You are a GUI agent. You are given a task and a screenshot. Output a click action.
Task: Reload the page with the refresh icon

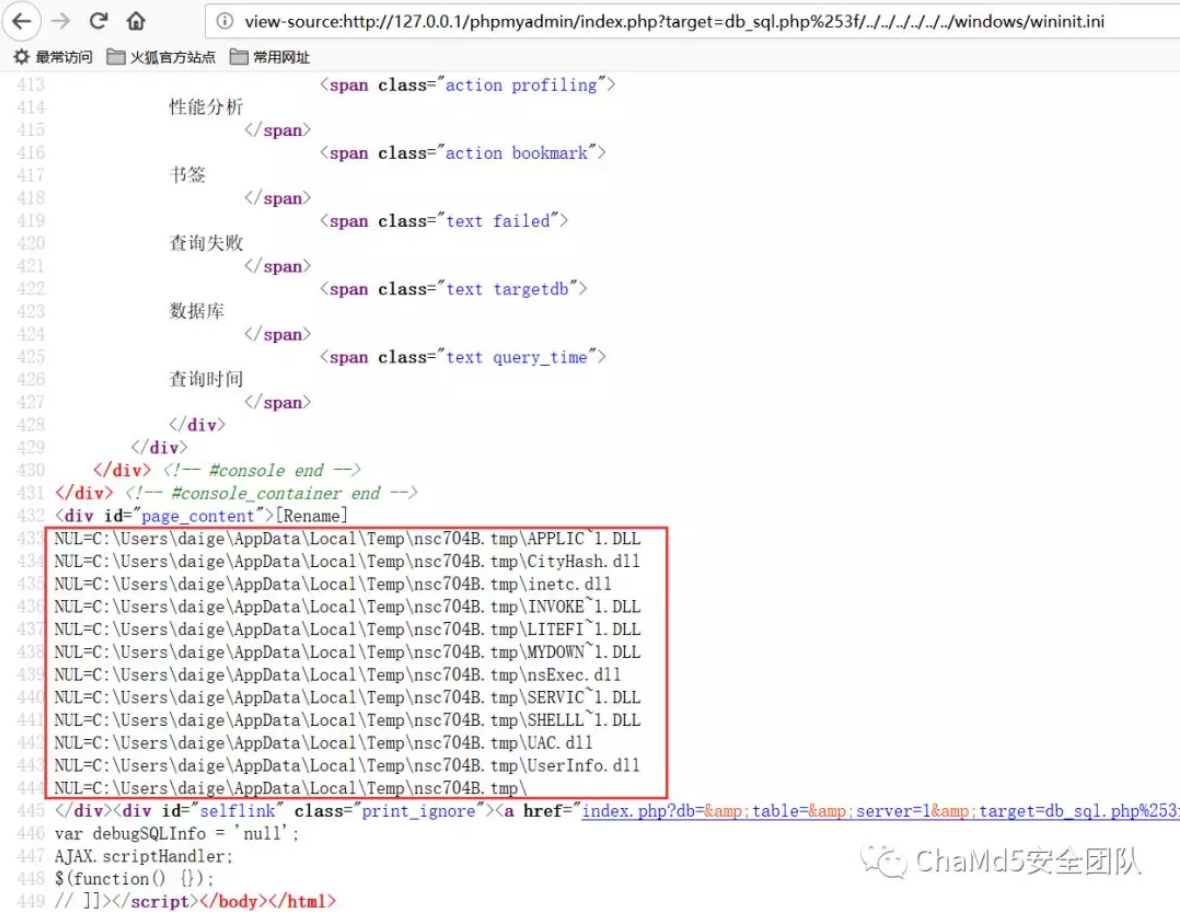coord(99,20)
